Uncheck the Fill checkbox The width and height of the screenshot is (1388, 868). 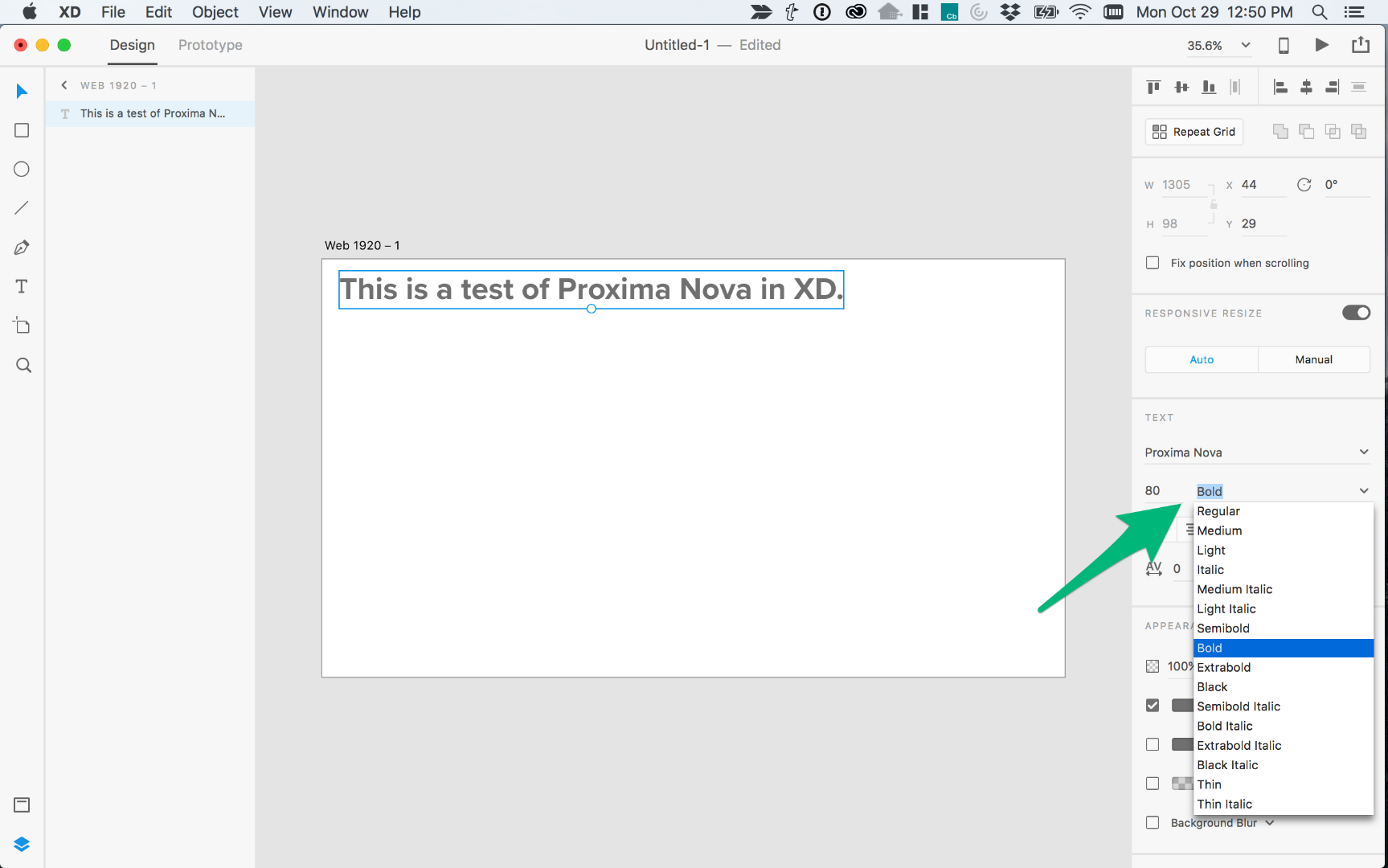click(1153, 706)
